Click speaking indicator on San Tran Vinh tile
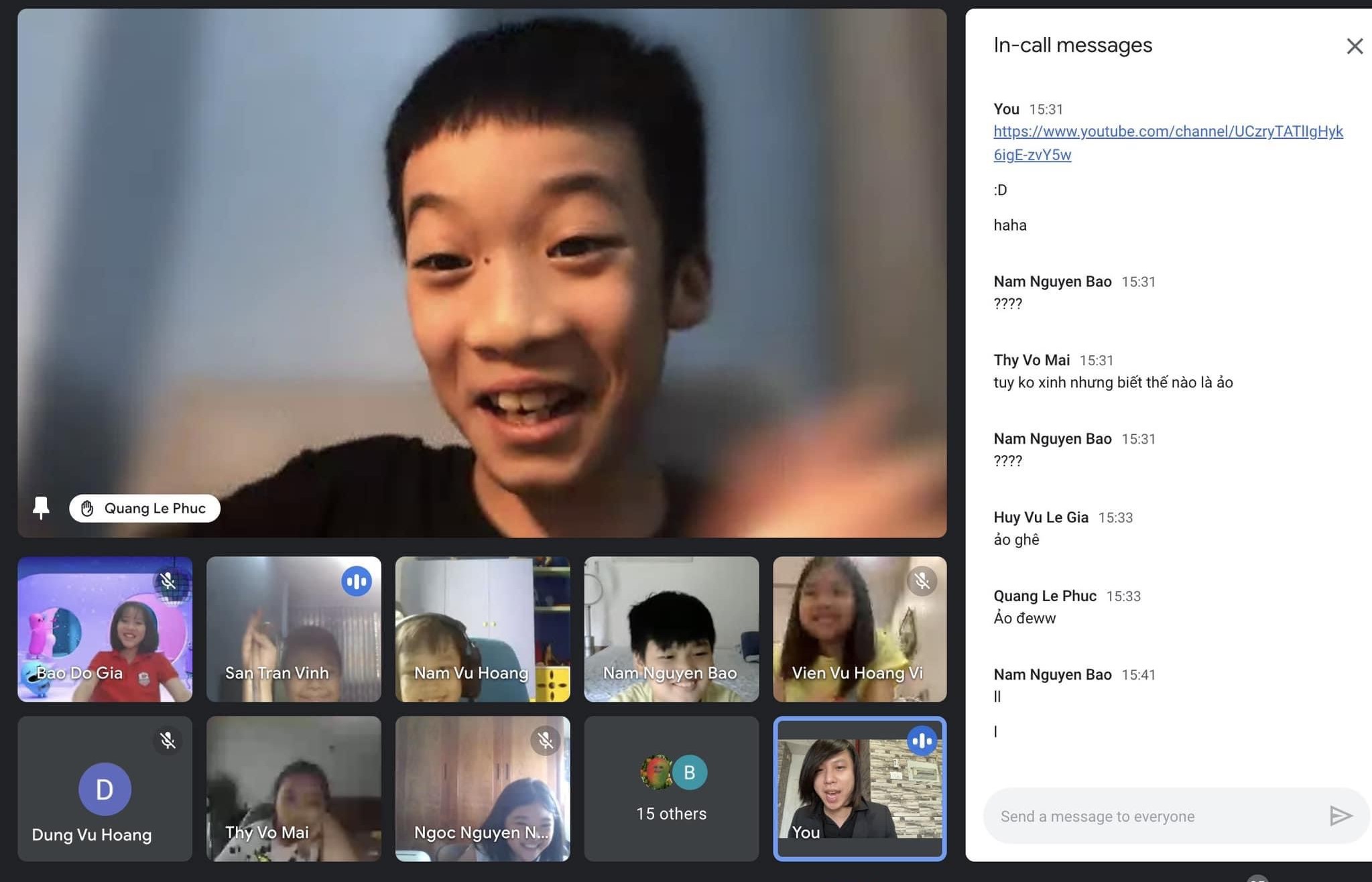The width and height of the screenshot is (1372, 882). [357, 581]
